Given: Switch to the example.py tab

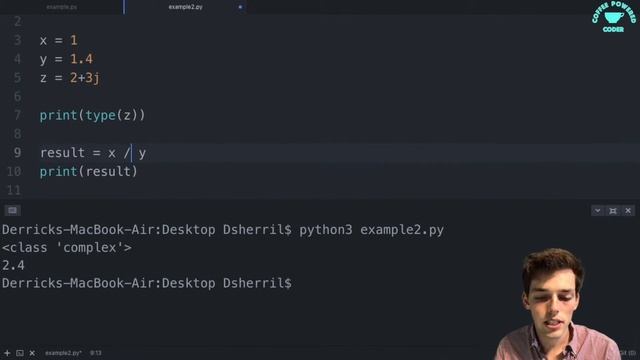Looking at the screenshot, I should [62, 7].
